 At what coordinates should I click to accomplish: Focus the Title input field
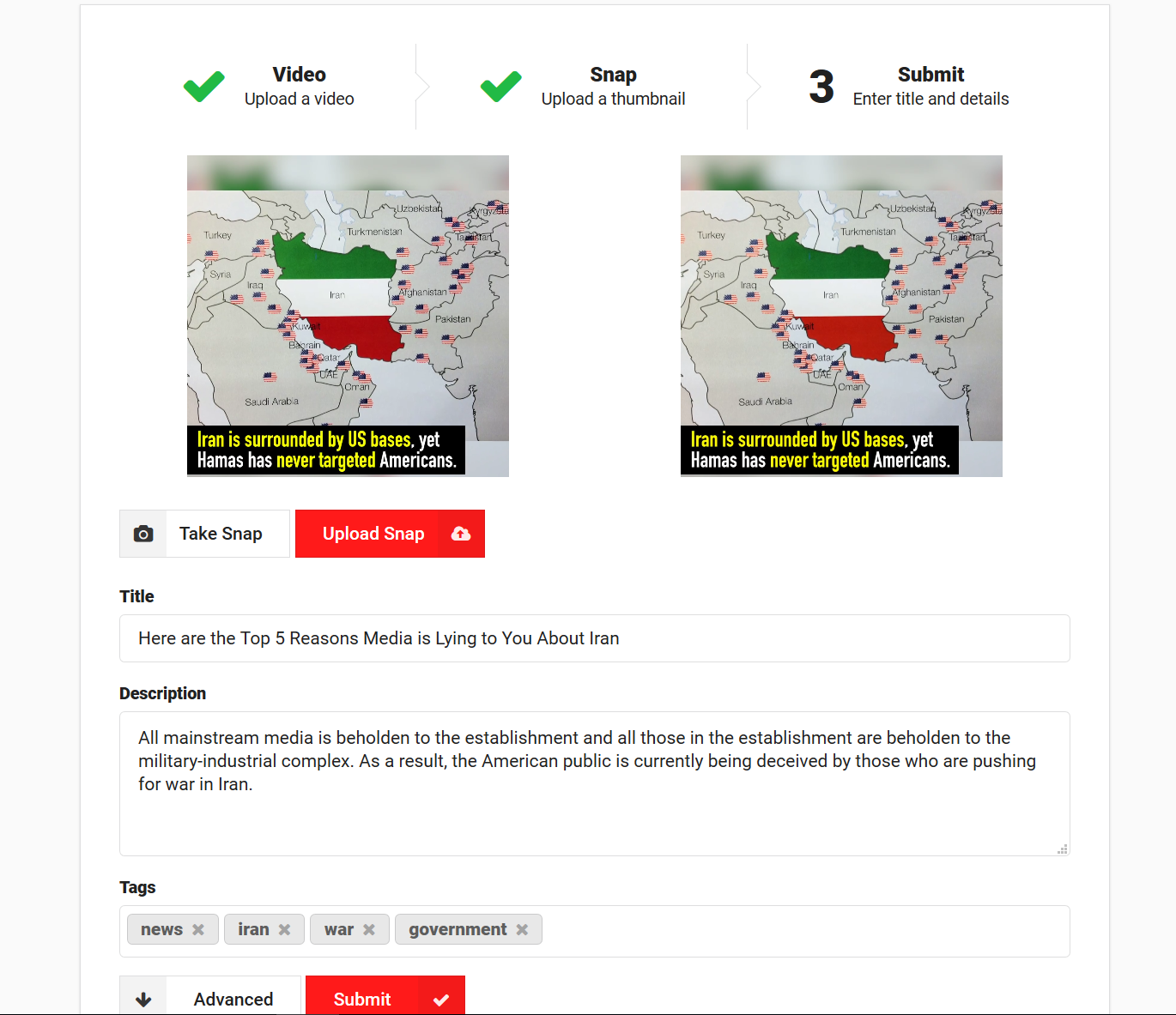[x=595, y=638]
